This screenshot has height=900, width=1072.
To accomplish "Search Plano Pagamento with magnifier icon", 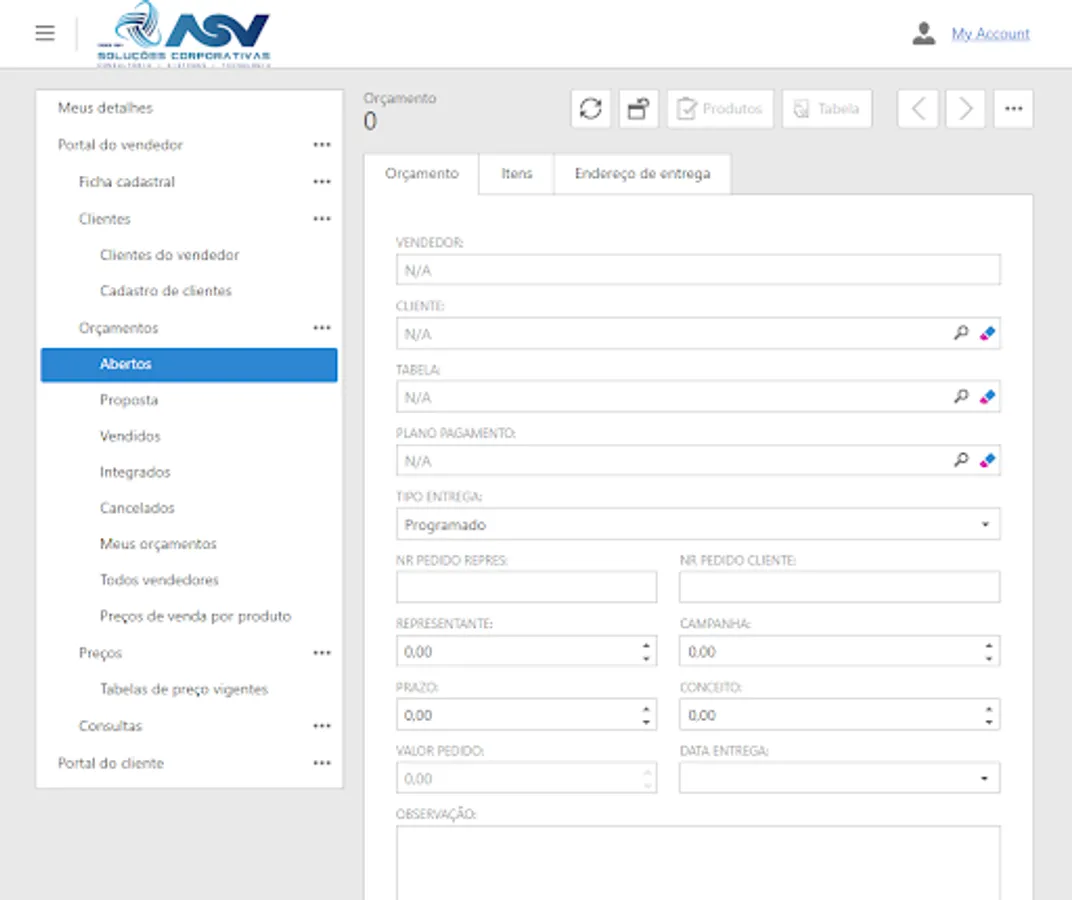I will (961, 460).
